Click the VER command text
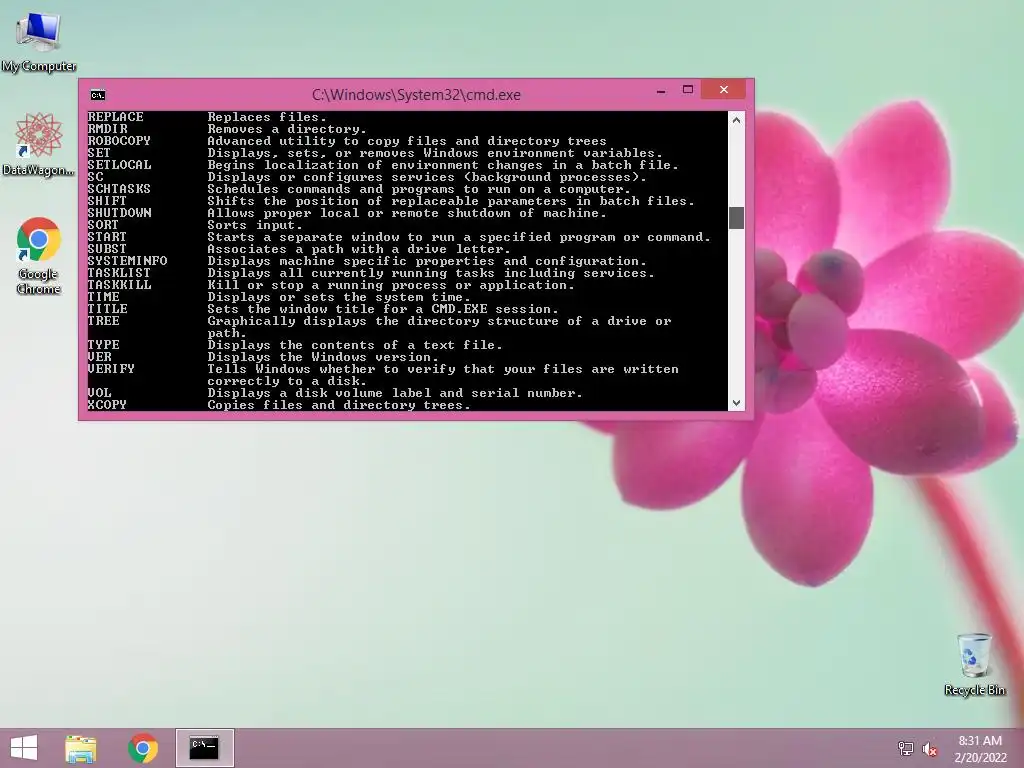This screenshot has width=1024, height=768. coord(99,357)
